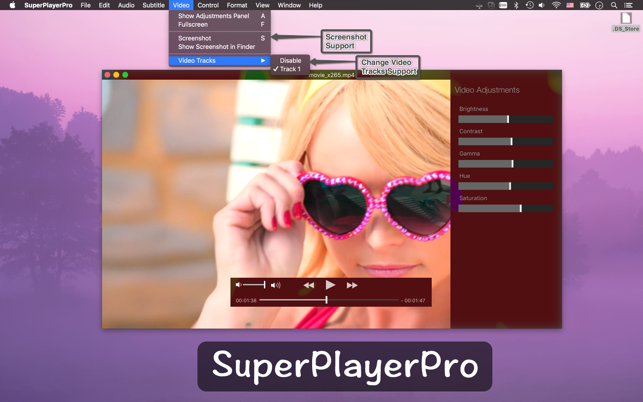The image size is (643, 402).
Task: Close the open Video menu
Action: click(x=181, y=5)
